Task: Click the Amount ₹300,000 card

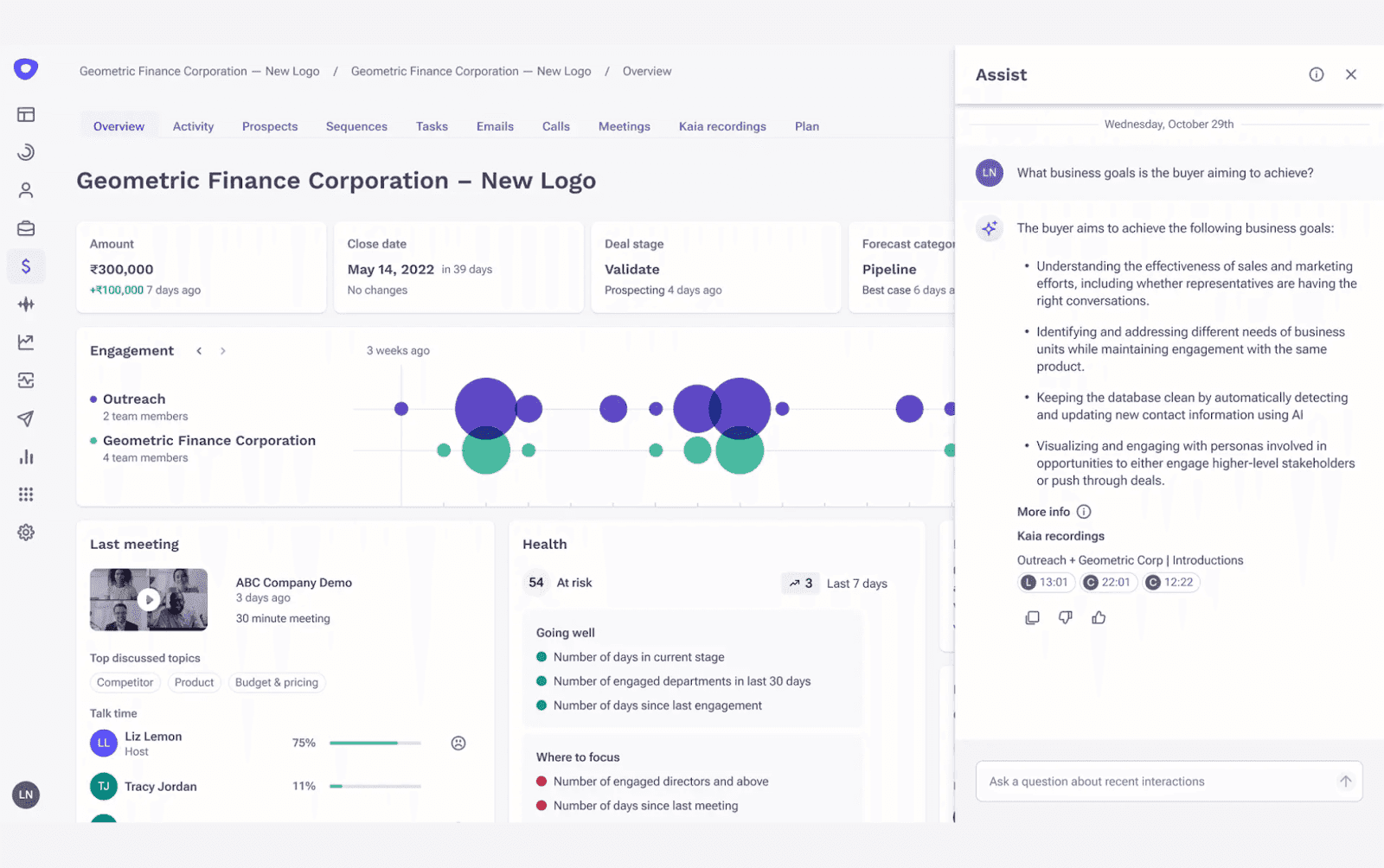Action: pyautogui.click(x=201, y=267)
